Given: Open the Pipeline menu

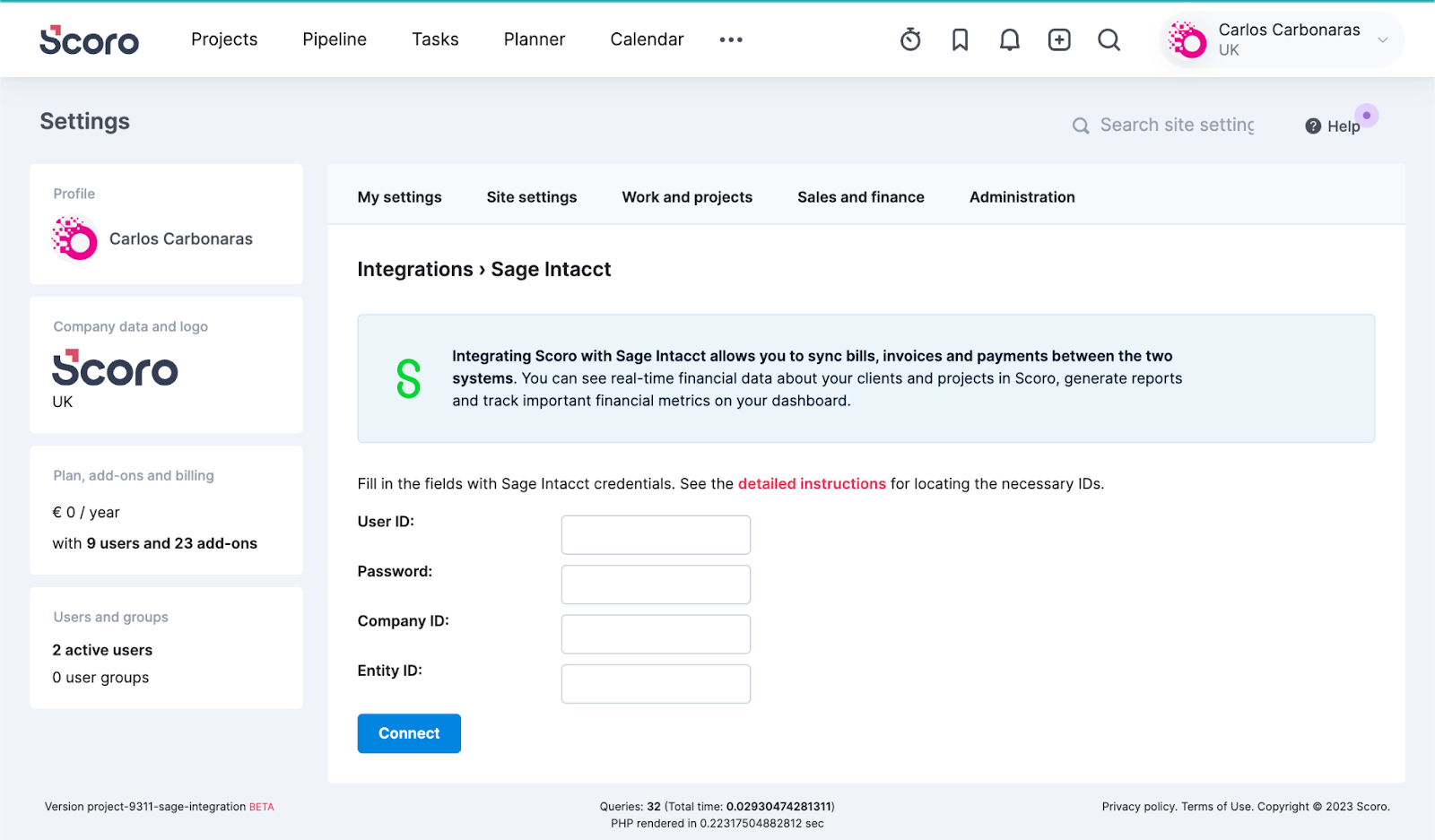Looking at the screenshot, I should [335, 39].
